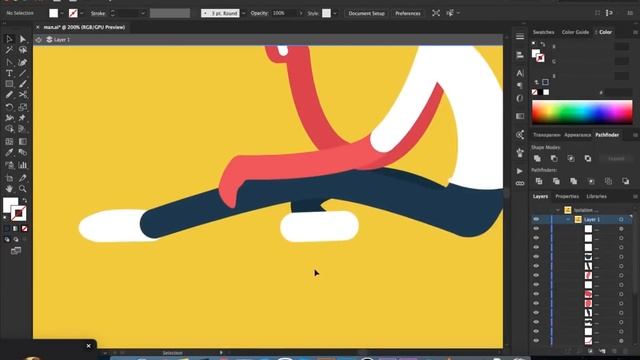Open the Appearance tab
The width and height of the screenshot is (640, 360).
point(578,135)
